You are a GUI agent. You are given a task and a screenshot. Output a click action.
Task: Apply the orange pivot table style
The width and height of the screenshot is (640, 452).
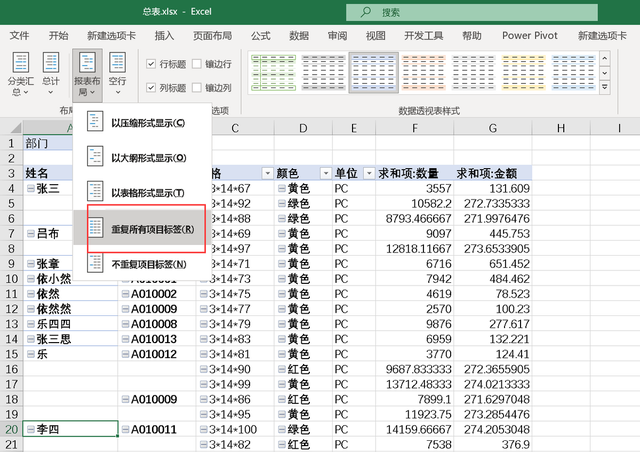coord(423,73)
